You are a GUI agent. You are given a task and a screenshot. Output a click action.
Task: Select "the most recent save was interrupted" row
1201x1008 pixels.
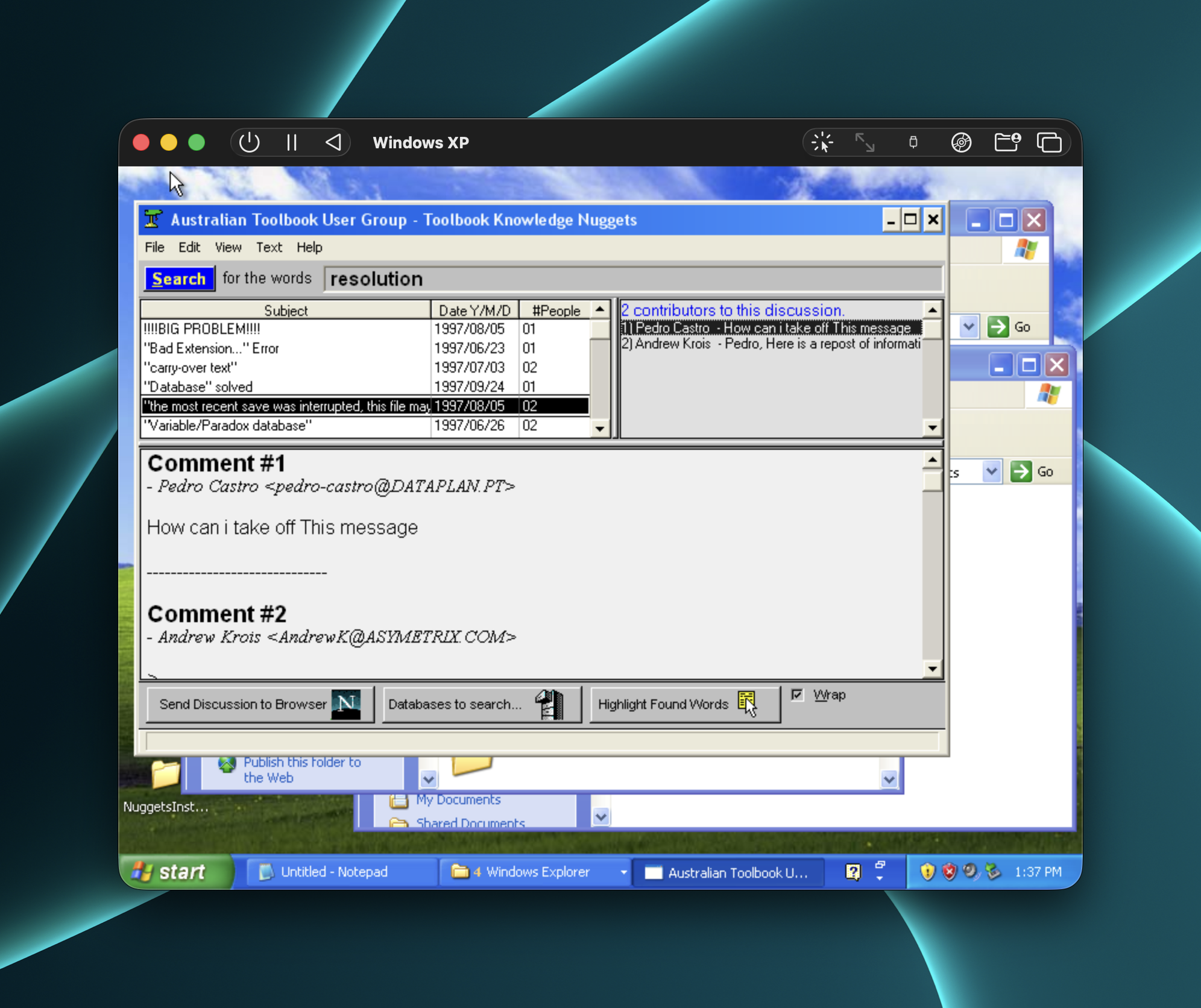click(x=365, y=406)
